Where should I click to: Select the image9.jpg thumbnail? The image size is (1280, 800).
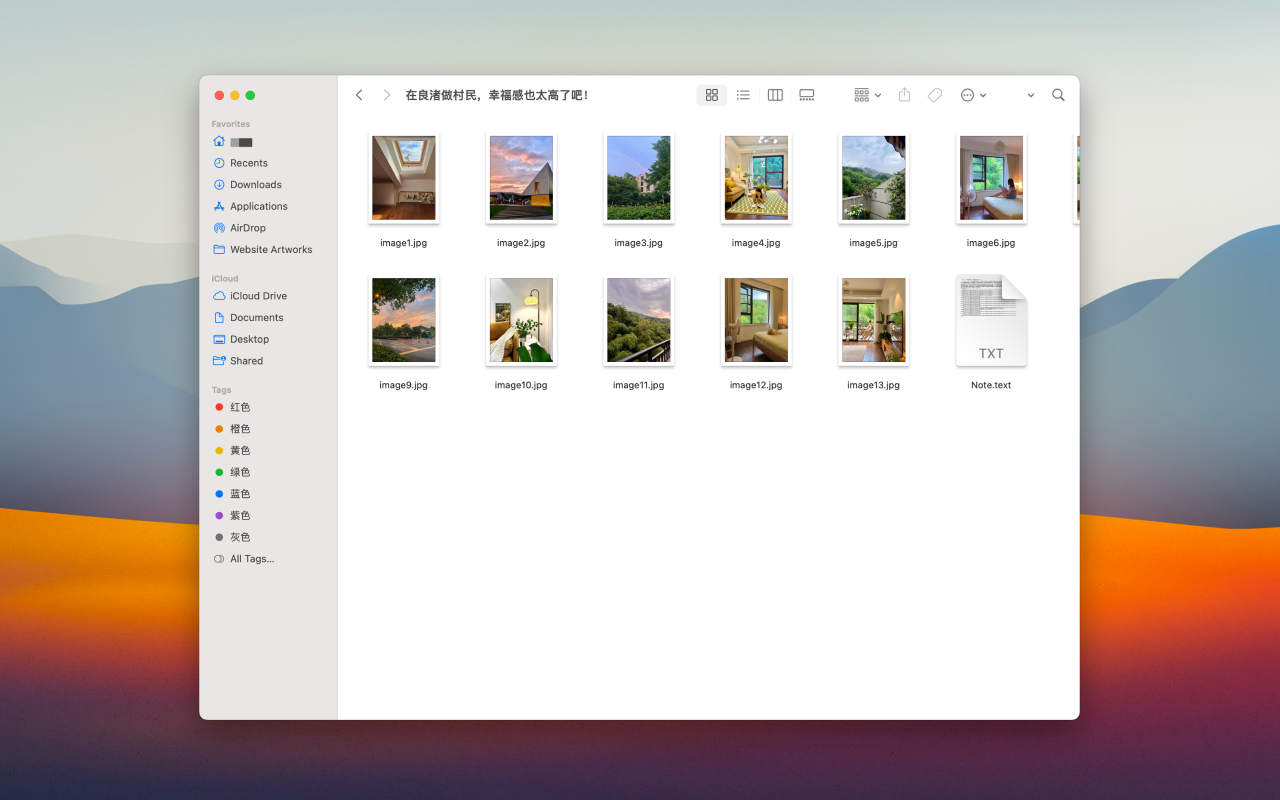[404, 320]
